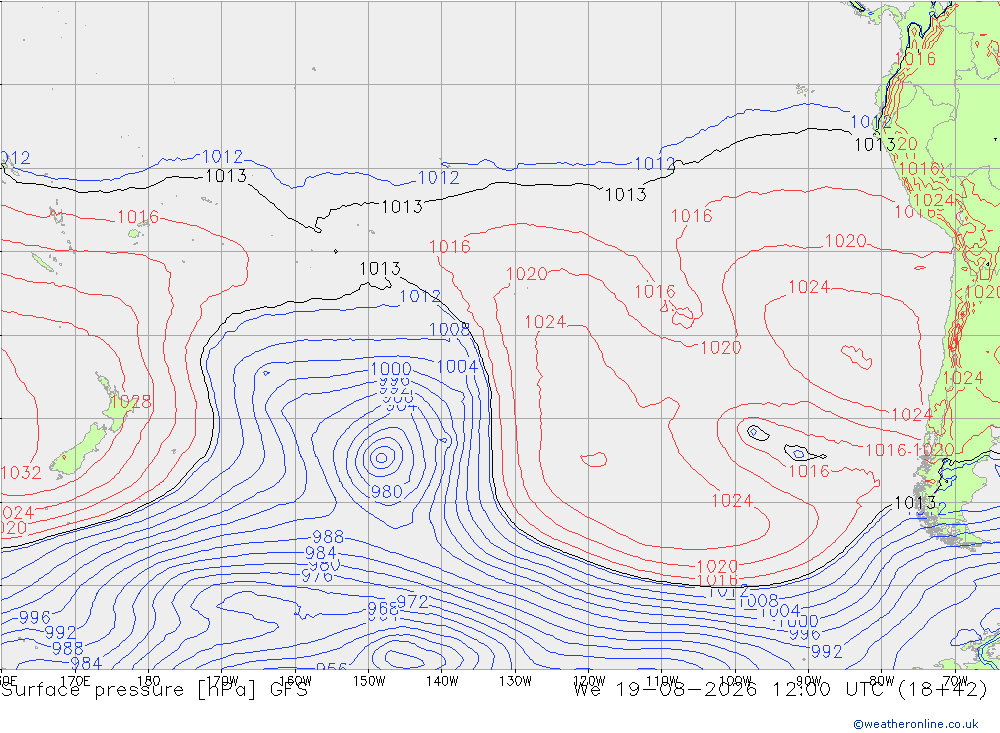Image resolution: width=1000 pixels, height=733 pixels.
Task: Click the 100W longitude label
Action: tap(735, 681)
